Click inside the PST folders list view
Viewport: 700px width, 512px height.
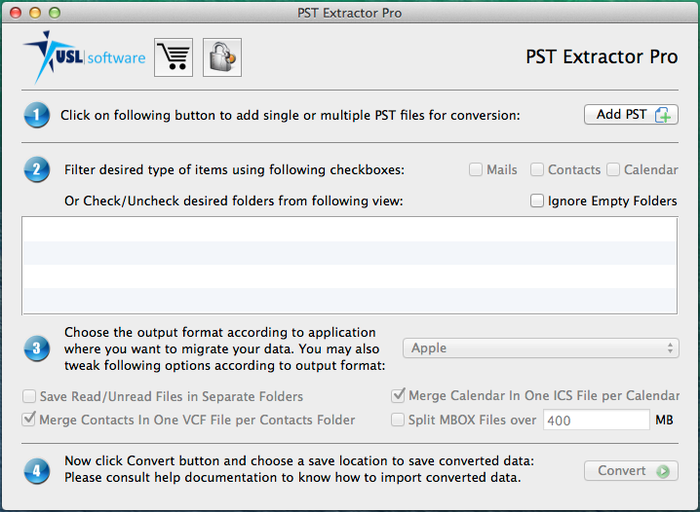350,266
